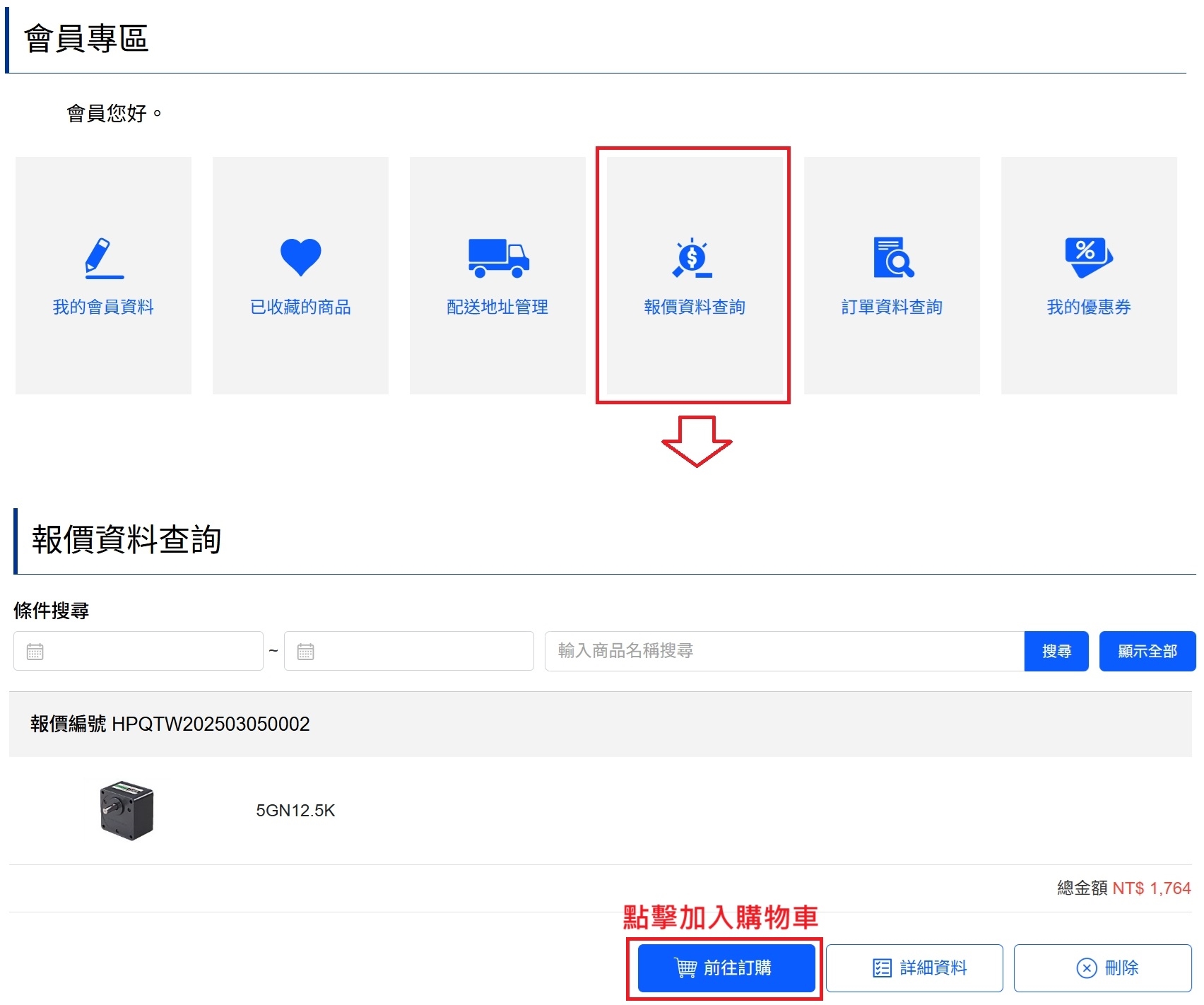Click 刪除 to delete the quotation
The width and height of the screenshot is (1204, 1005).
(1102, 968)
